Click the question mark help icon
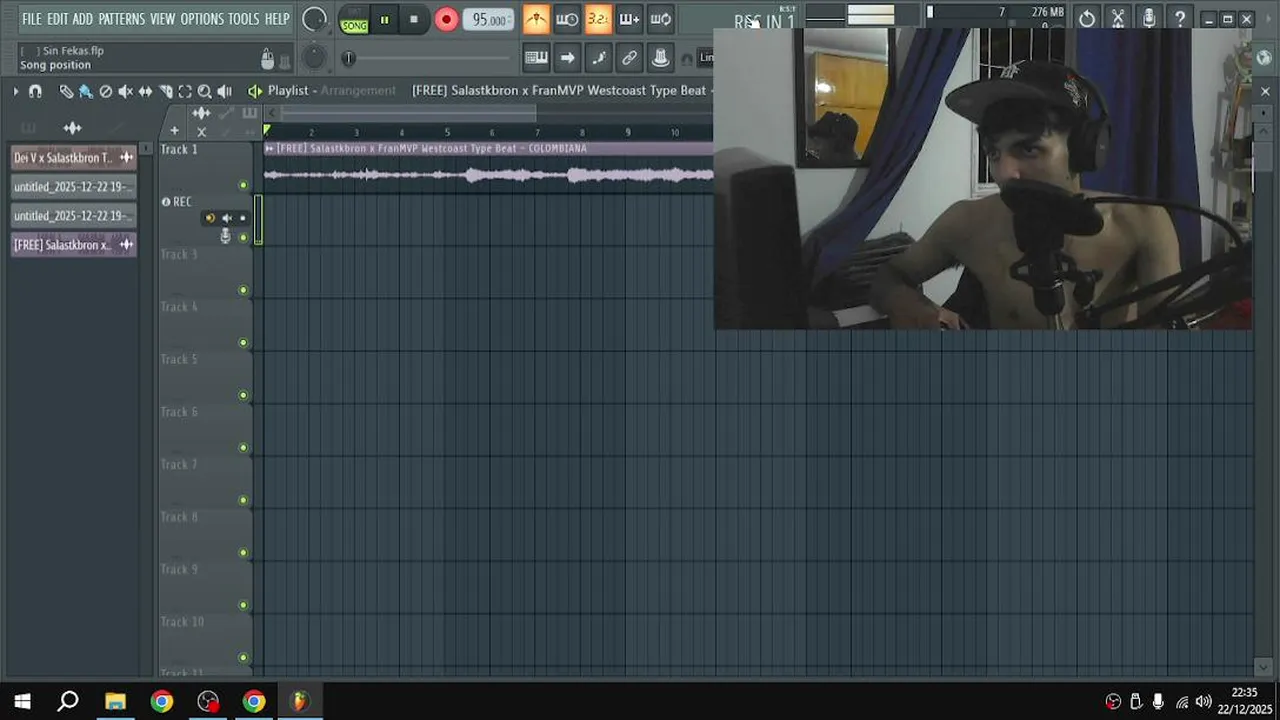Viewport: 1280px width, 720px height. 1180,19
